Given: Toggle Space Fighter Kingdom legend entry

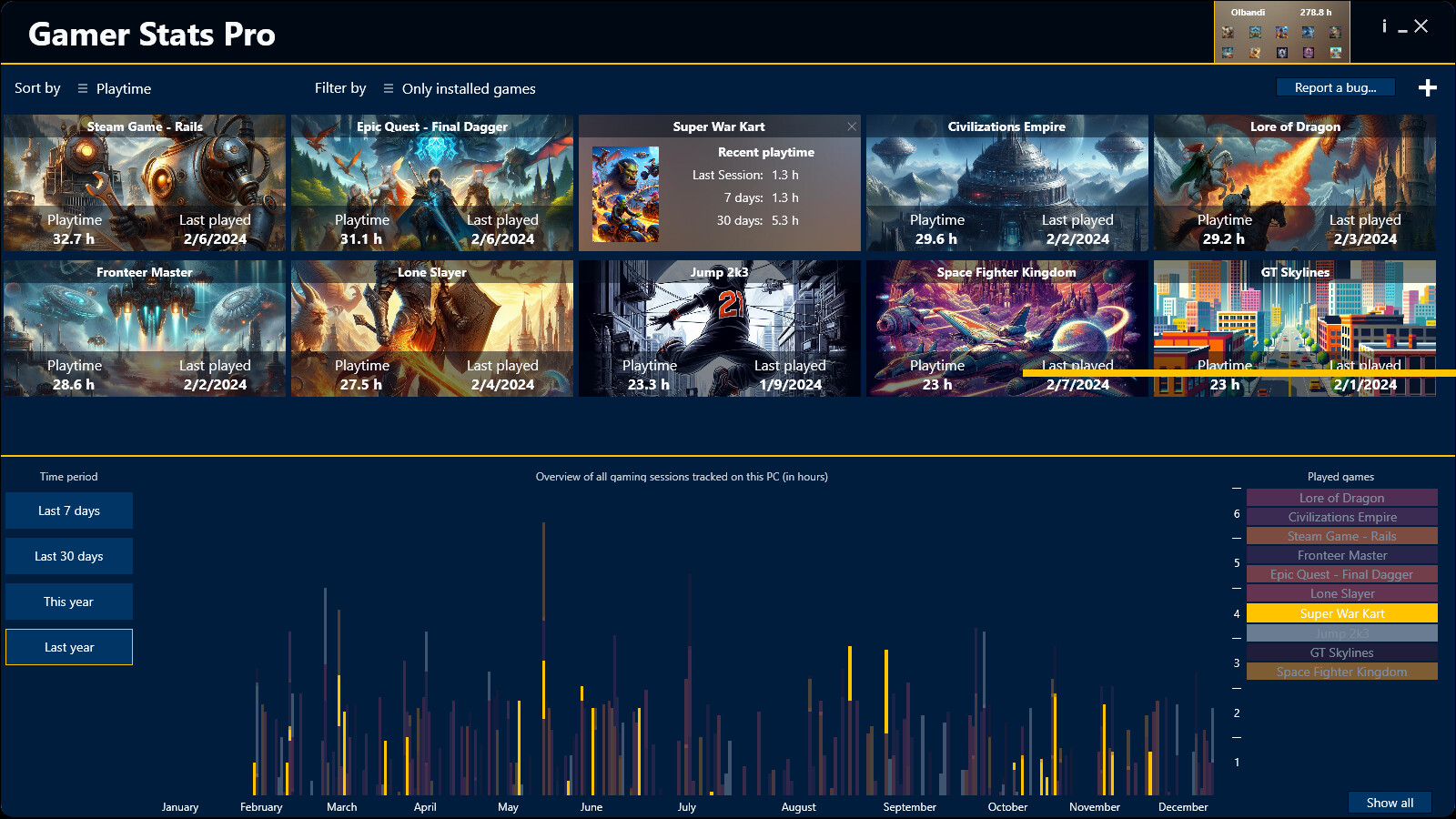Looking at the screenshot, I should (1341, 672).
